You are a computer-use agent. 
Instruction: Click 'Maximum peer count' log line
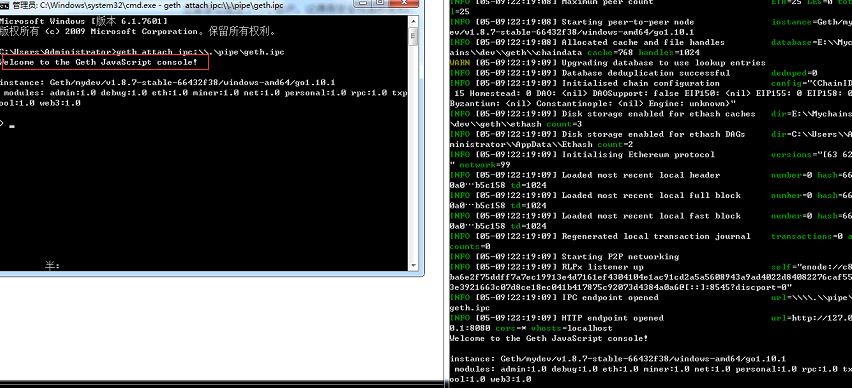pyautogui.click(x=608, y=2)
